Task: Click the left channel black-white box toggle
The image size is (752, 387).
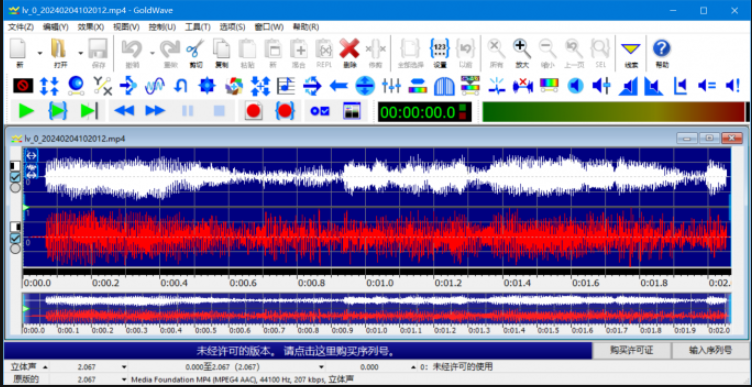Action: (15, 165)
